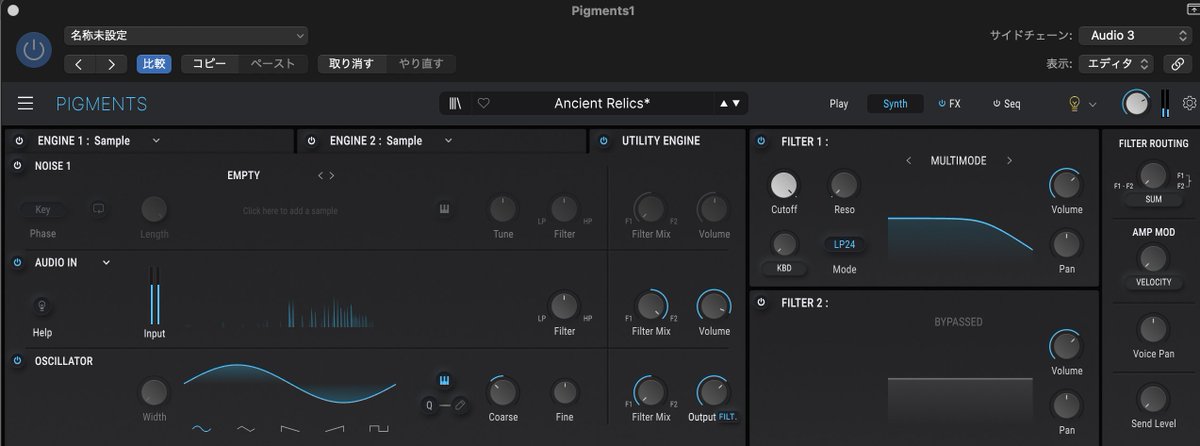Screen dimensions: 1200x446
Task: Select the triangle waveform icon
Action: click(x=245, y=429)
